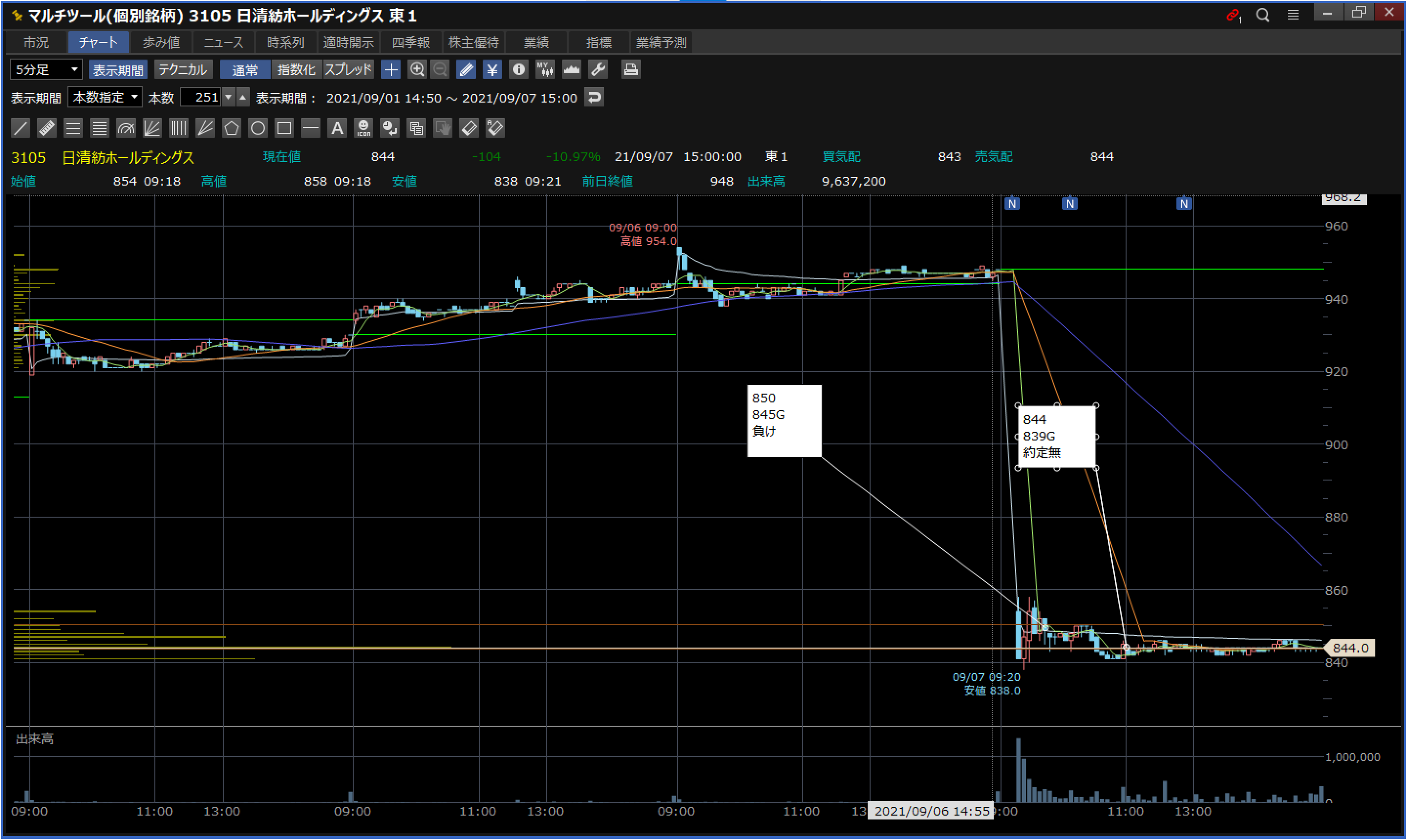This screenshot has height=840, width=1407.
Task: Print the chart with printer icon
Action: tap(630, 70)
